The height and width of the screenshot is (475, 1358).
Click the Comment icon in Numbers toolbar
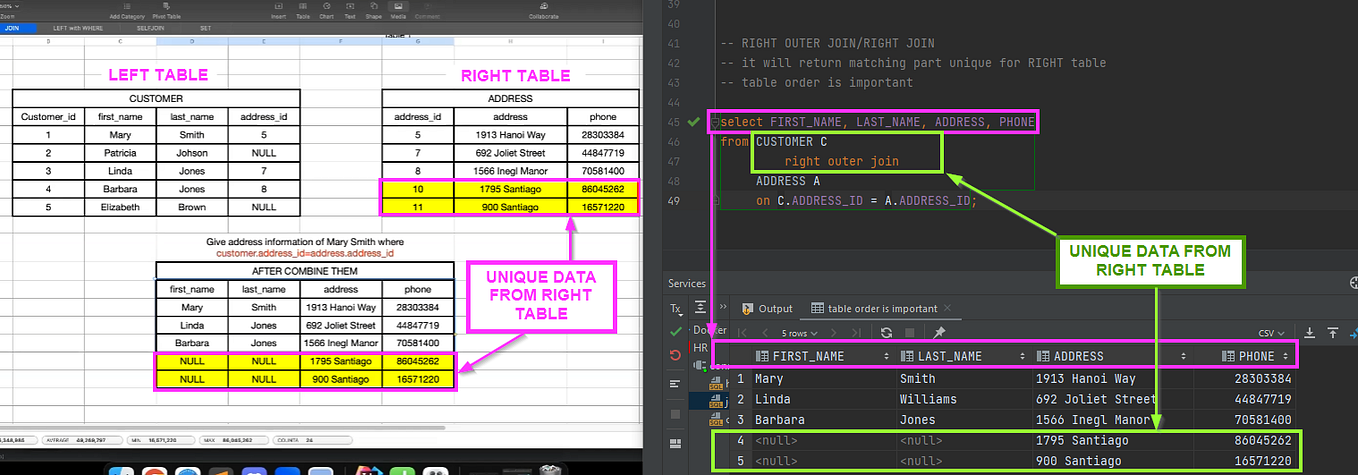point(427,7)
